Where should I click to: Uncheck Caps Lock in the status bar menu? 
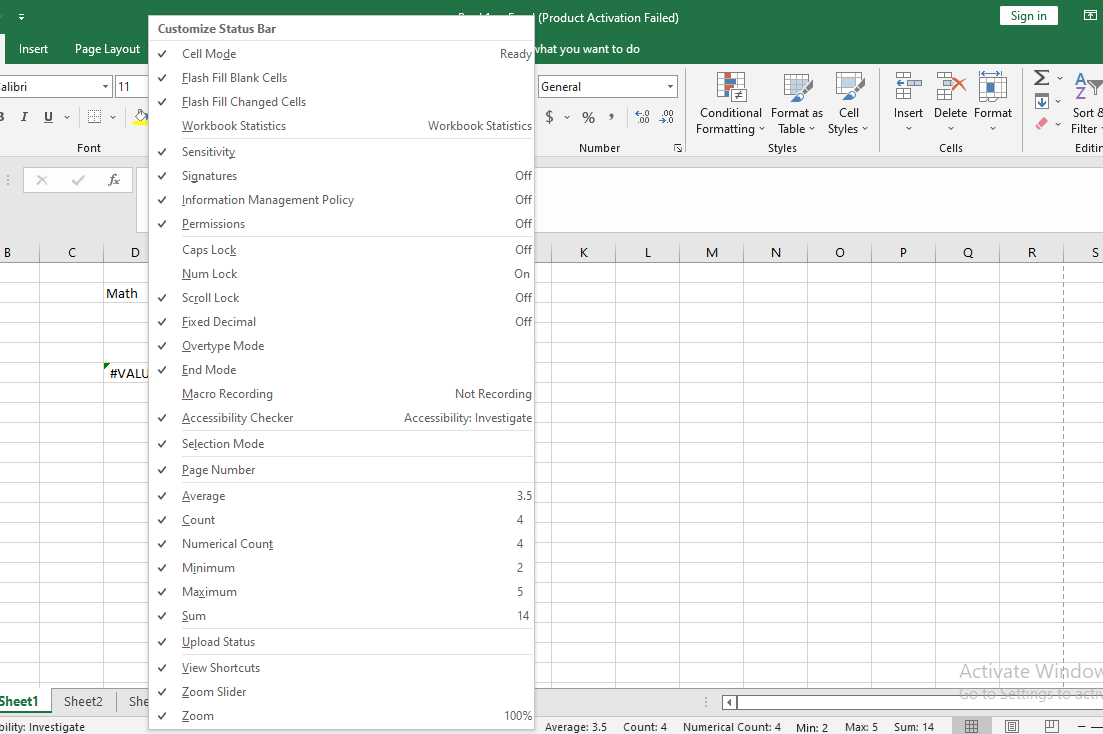pos(209,250)
